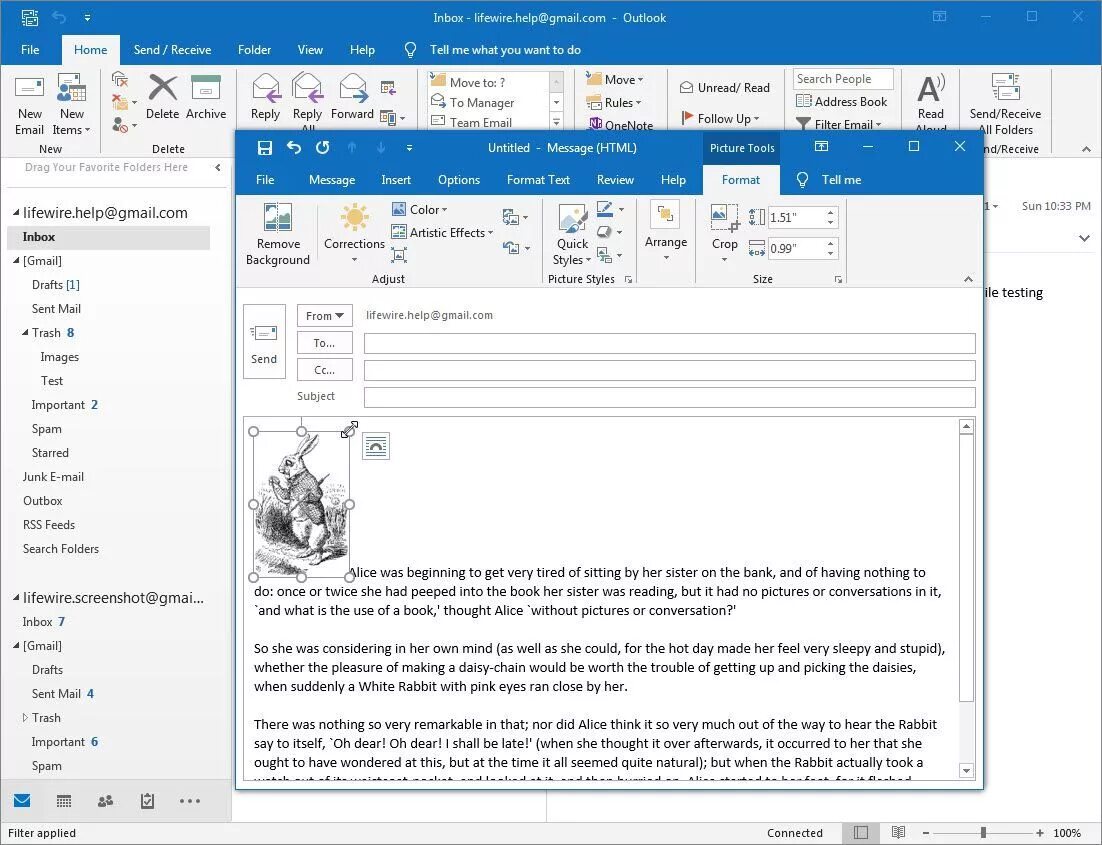Open the Message tab in the compose window
The image size is (1102, 845).
coord(332,179)
